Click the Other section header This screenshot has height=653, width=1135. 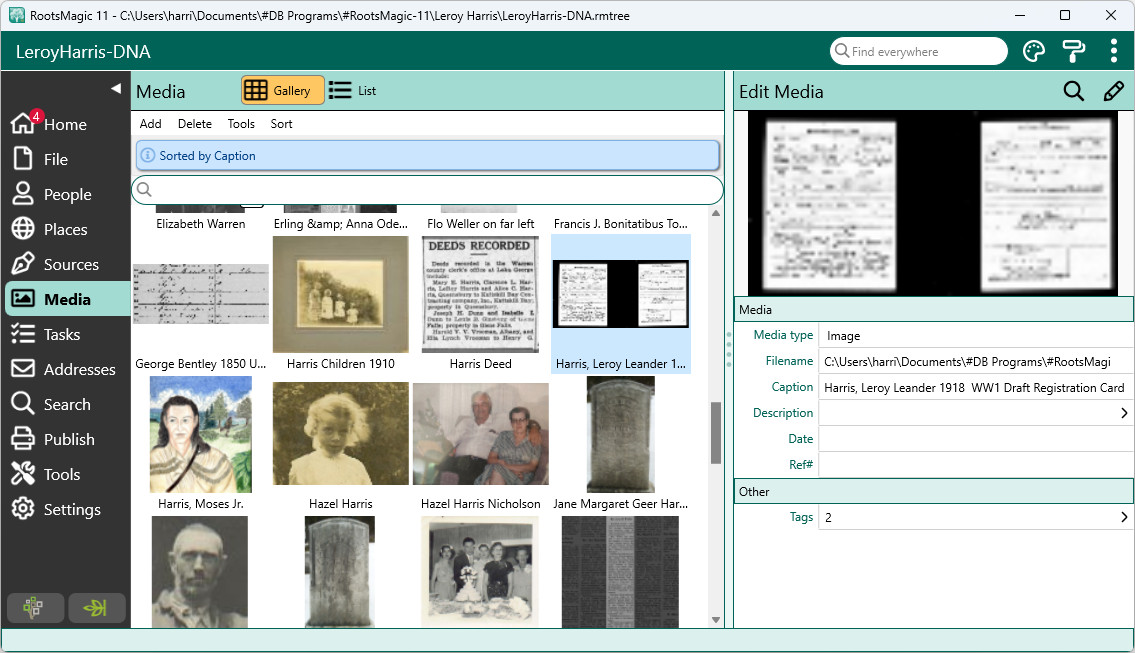934,492
